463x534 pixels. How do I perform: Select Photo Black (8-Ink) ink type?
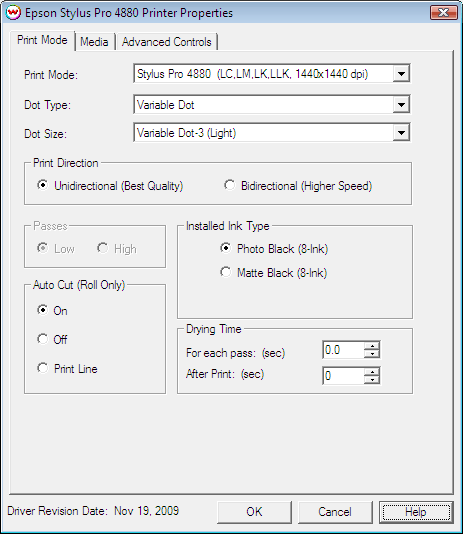(x=274, y=249)
